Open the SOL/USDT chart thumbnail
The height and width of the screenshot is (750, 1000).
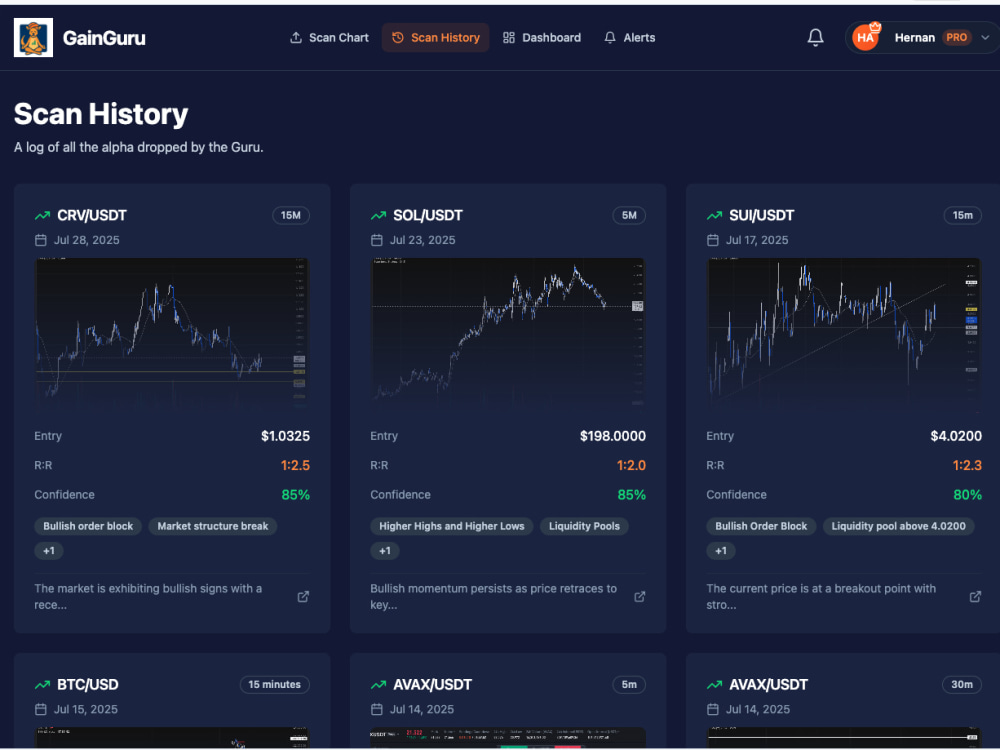[x=508, y=334]
